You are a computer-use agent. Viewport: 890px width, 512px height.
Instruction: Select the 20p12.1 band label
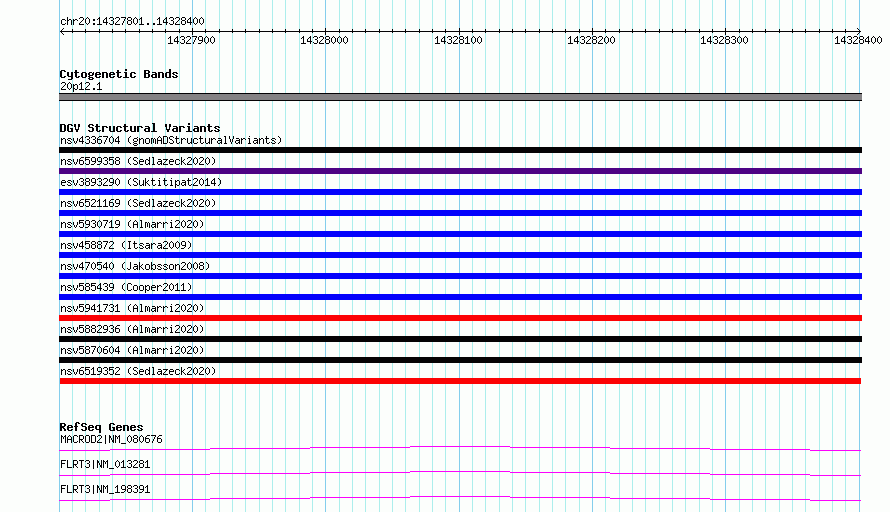coord(81,86)
